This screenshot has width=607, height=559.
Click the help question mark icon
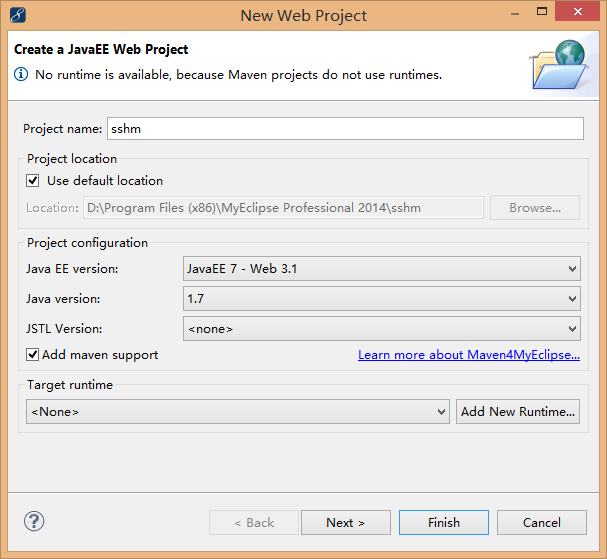pos(34,521)
